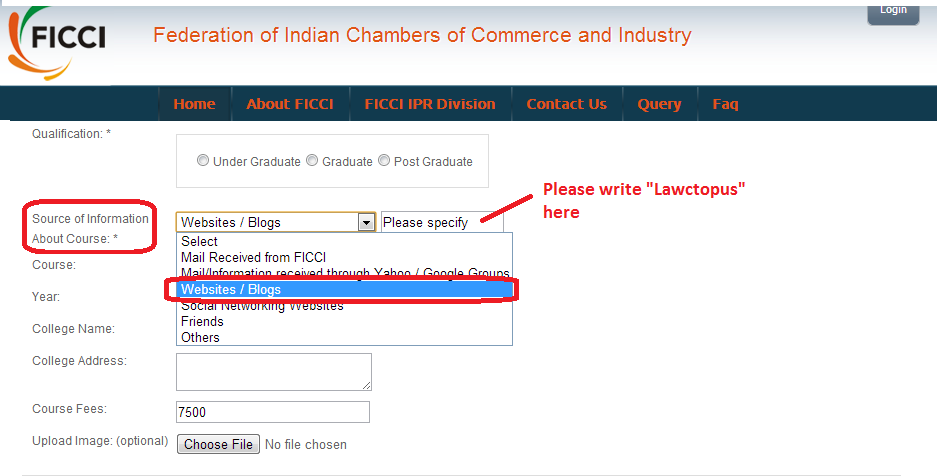Screen dimensions: 937x476
Task: Choose the Graduate qualification option
Action: [312, 161]
